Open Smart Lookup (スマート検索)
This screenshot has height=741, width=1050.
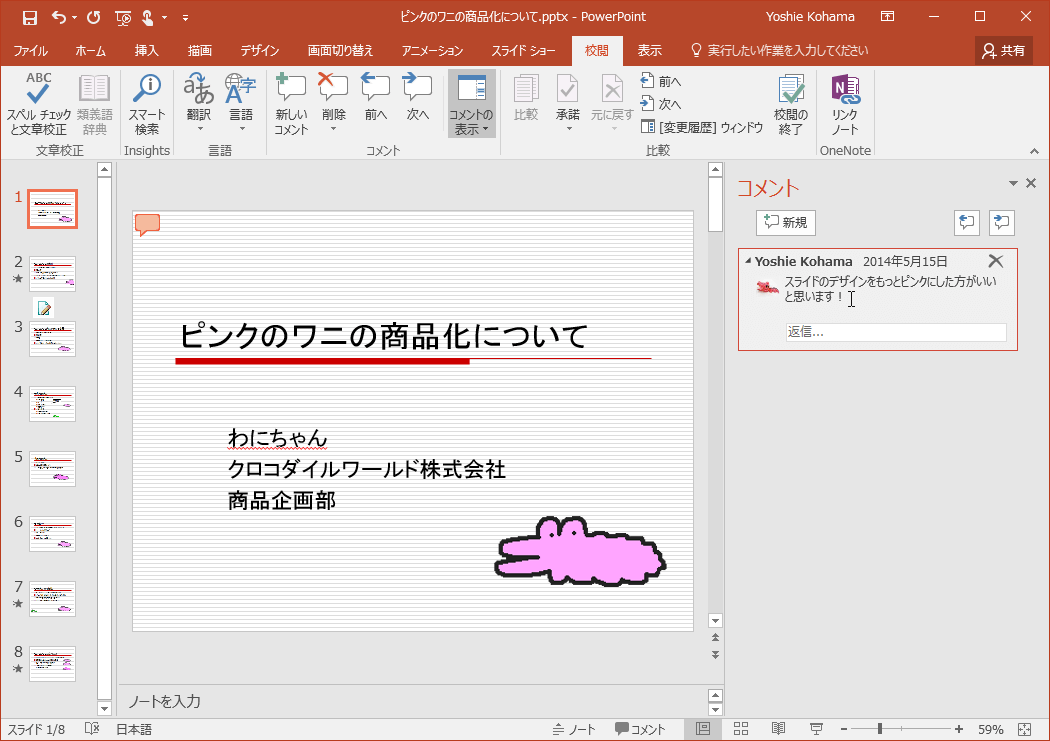[x=147, y=105]
